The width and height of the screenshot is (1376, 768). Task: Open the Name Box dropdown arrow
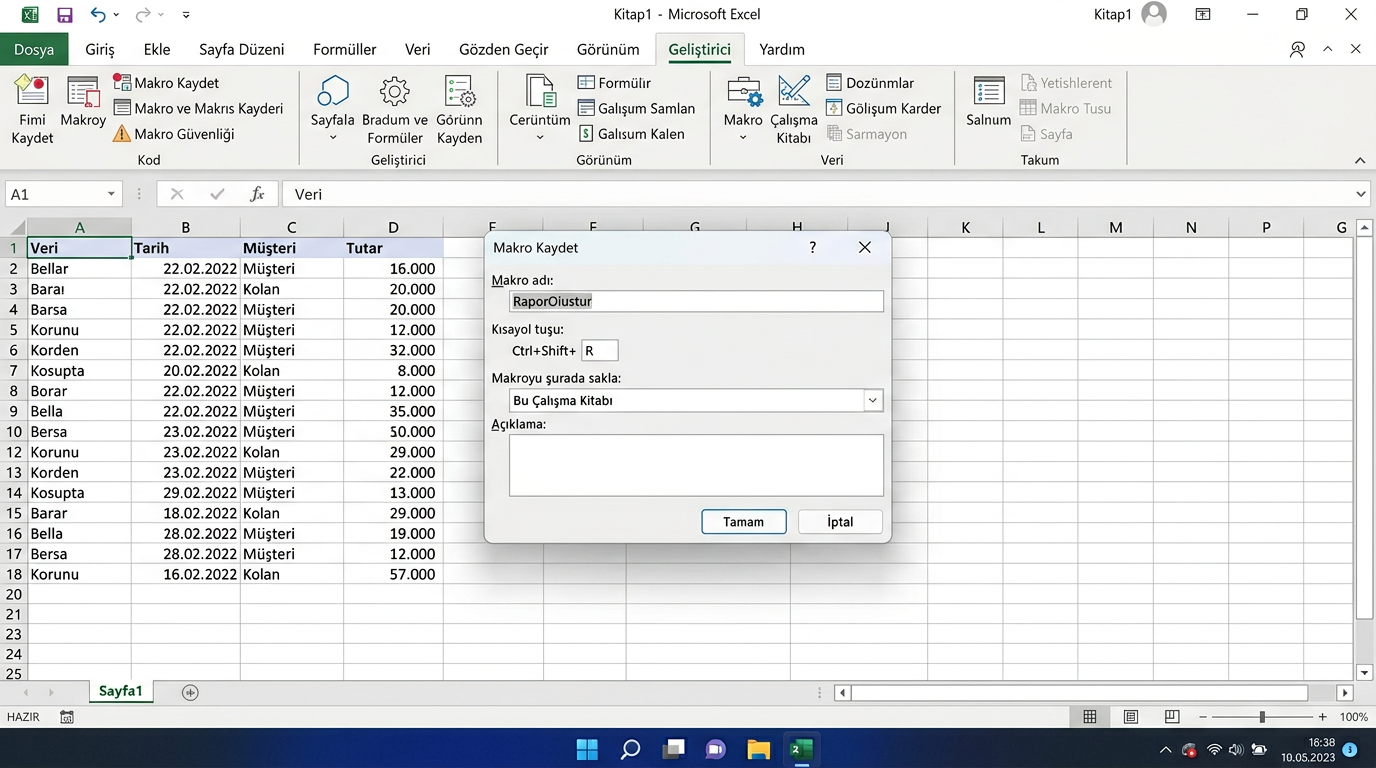tap(111, 194)
